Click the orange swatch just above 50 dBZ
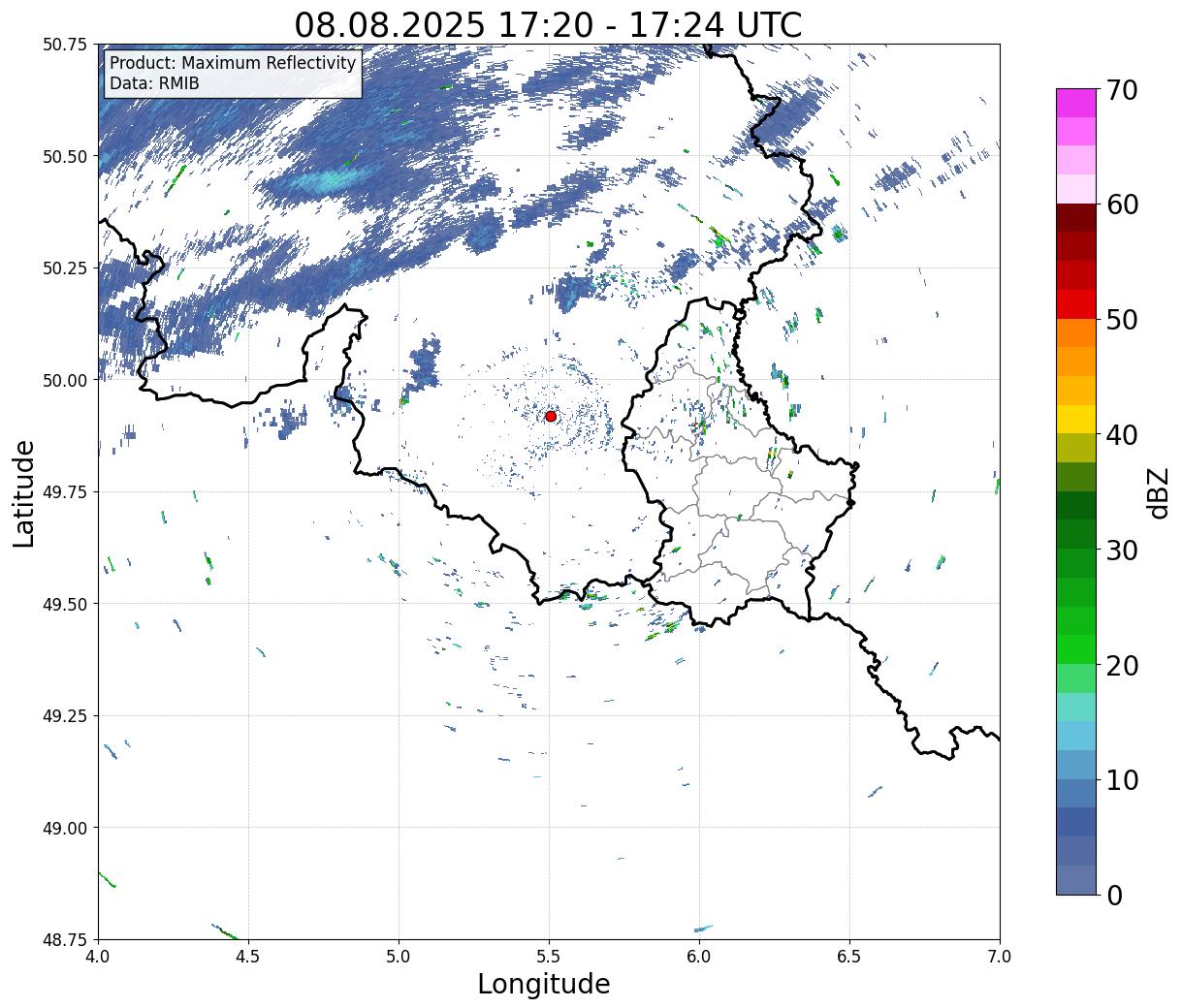The width and height of the screenshot is (1182, 1008). pos(1076,332)
